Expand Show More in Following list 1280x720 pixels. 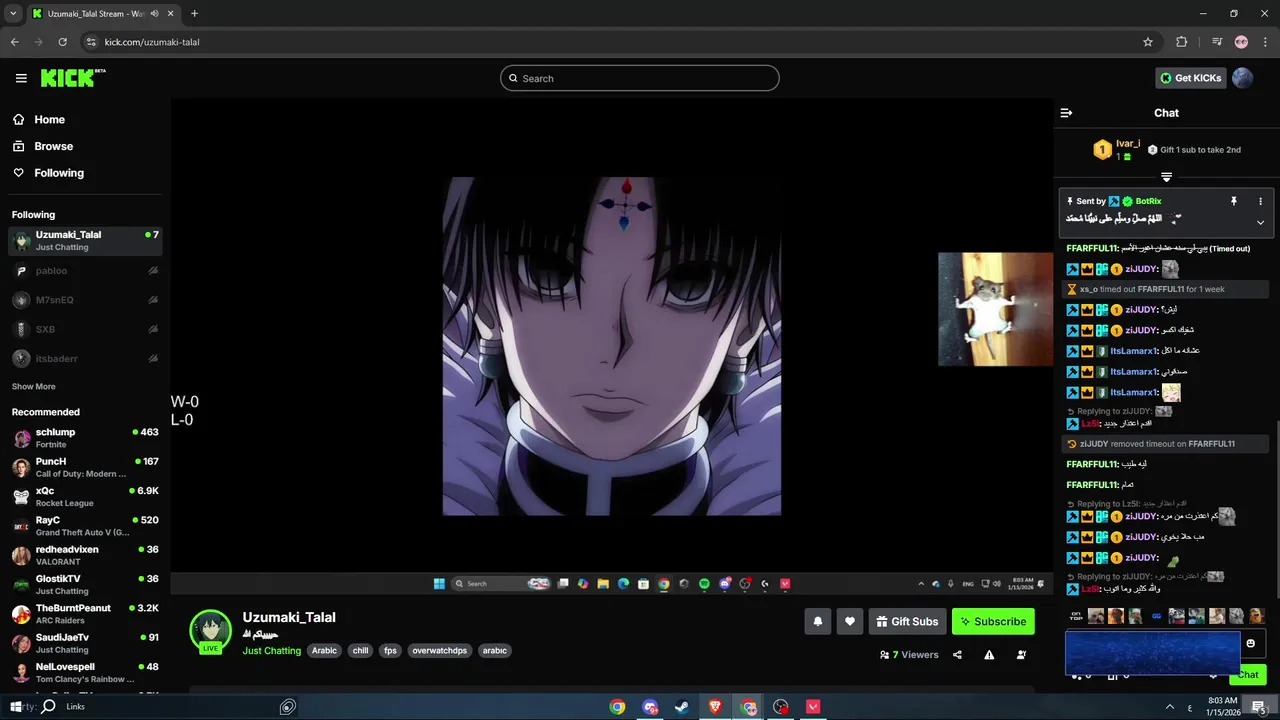point(34,387)
